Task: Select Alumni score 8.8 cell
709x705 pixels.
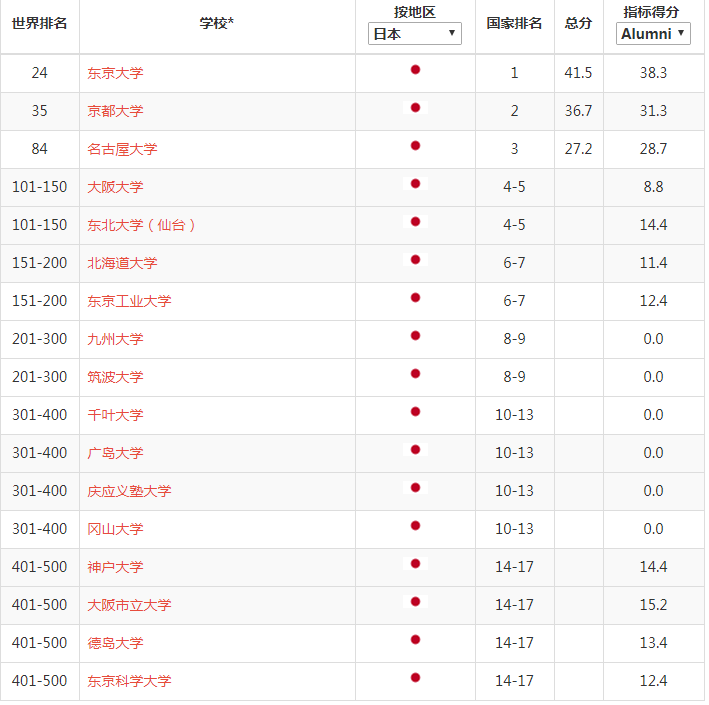Action: [653, 187]
